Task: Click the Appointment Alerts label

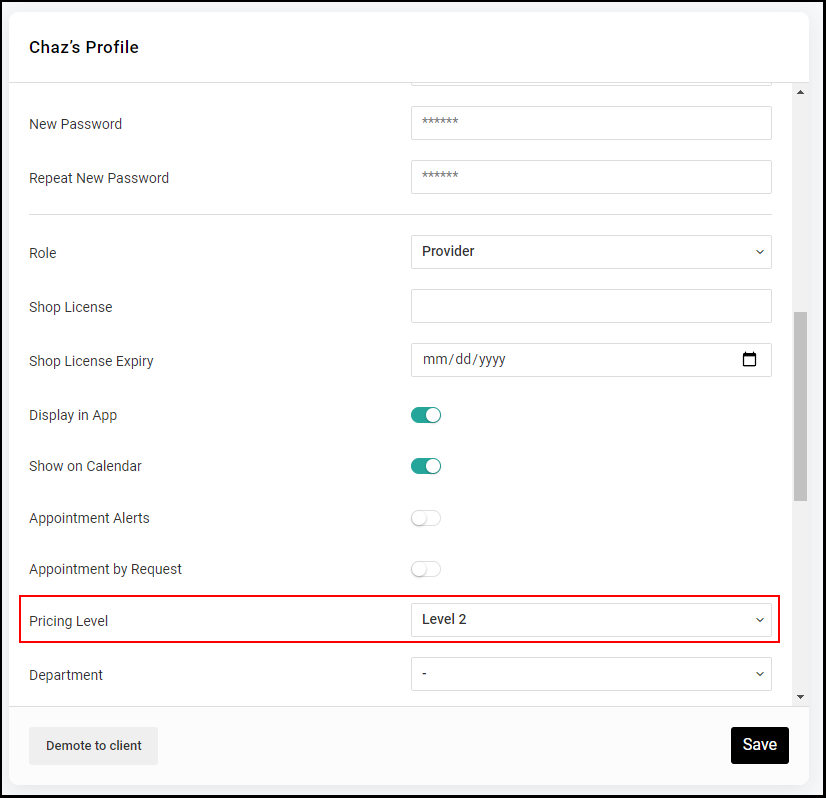Action: (89, 518)
